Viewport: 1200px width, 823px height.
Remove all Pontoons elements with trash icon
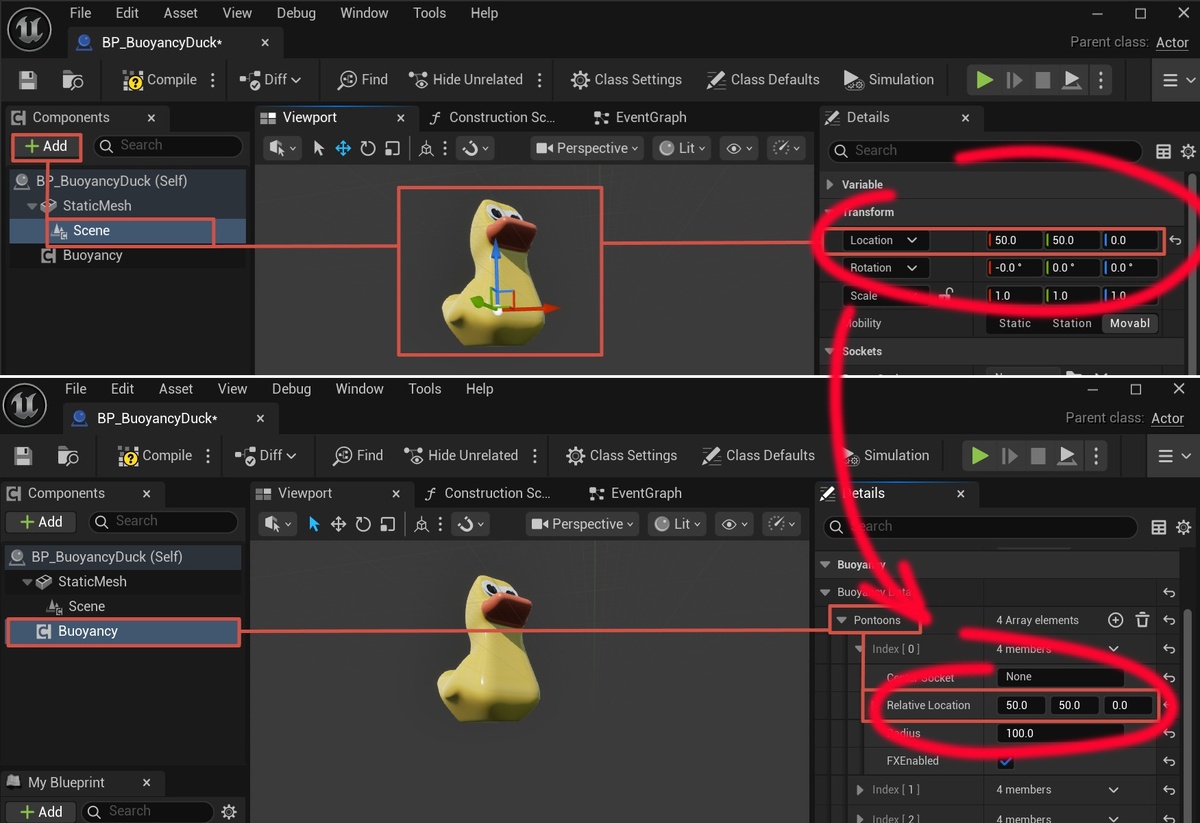1143,620
